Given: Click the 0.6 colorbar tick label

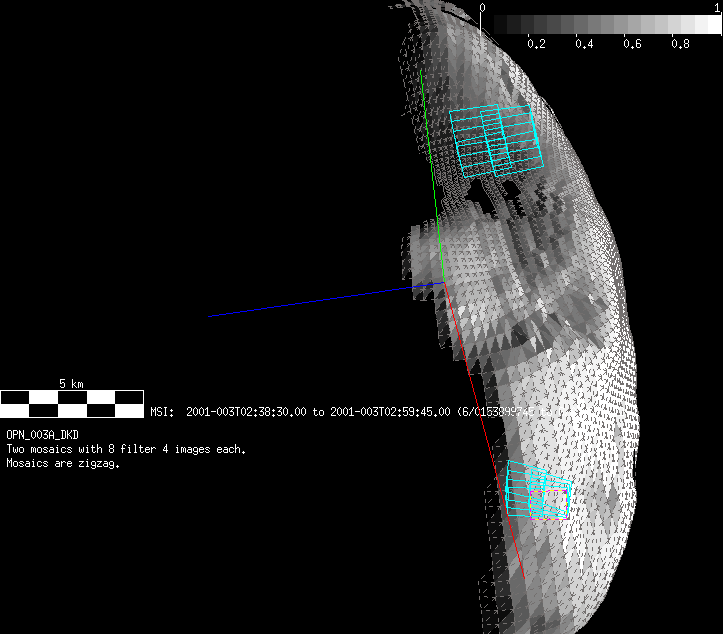Looking at the screenshot, I should [x=632, y=45].
